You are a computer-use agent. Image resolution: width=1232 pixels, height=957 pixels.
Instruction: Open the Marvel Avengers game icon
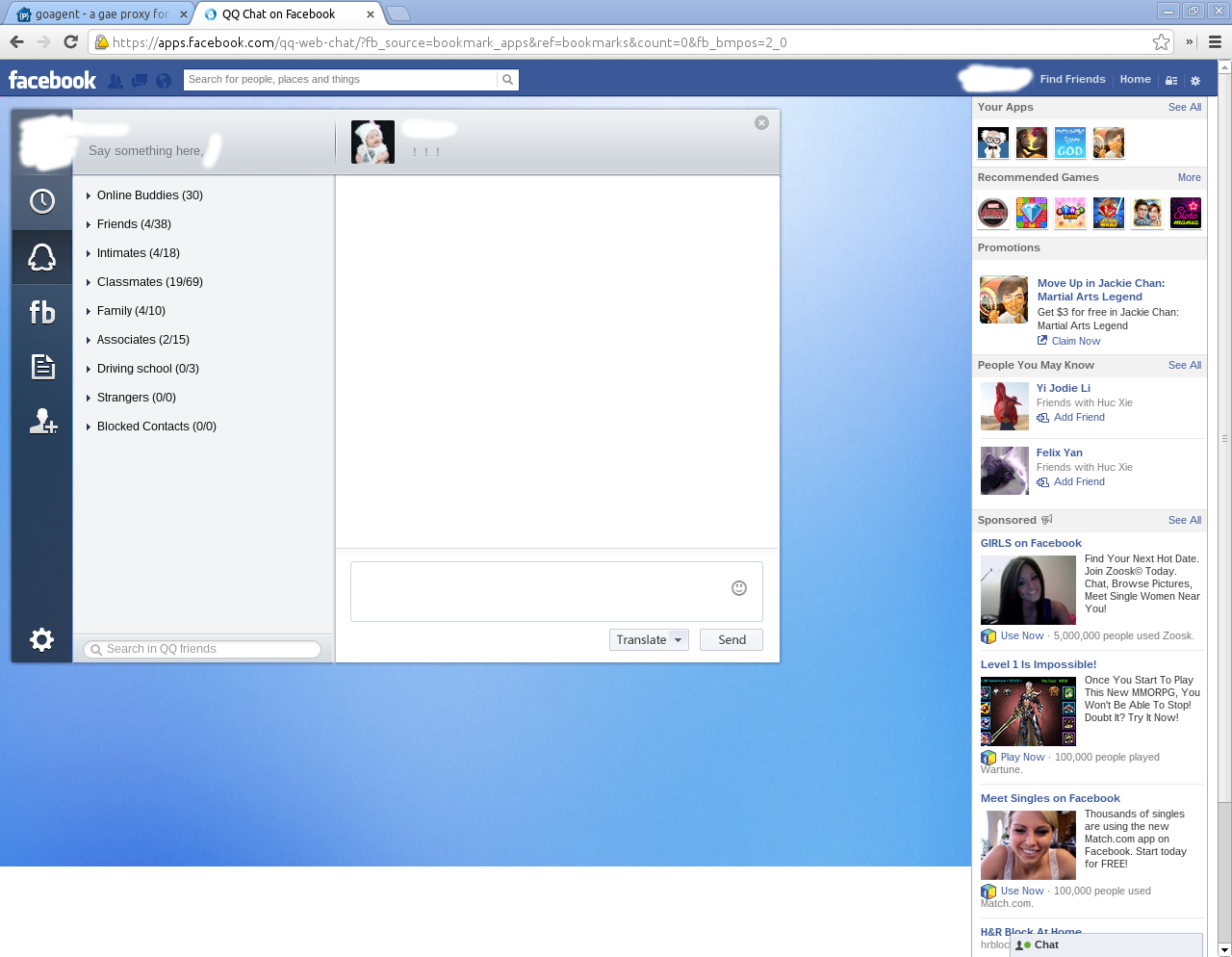[993, 213]
